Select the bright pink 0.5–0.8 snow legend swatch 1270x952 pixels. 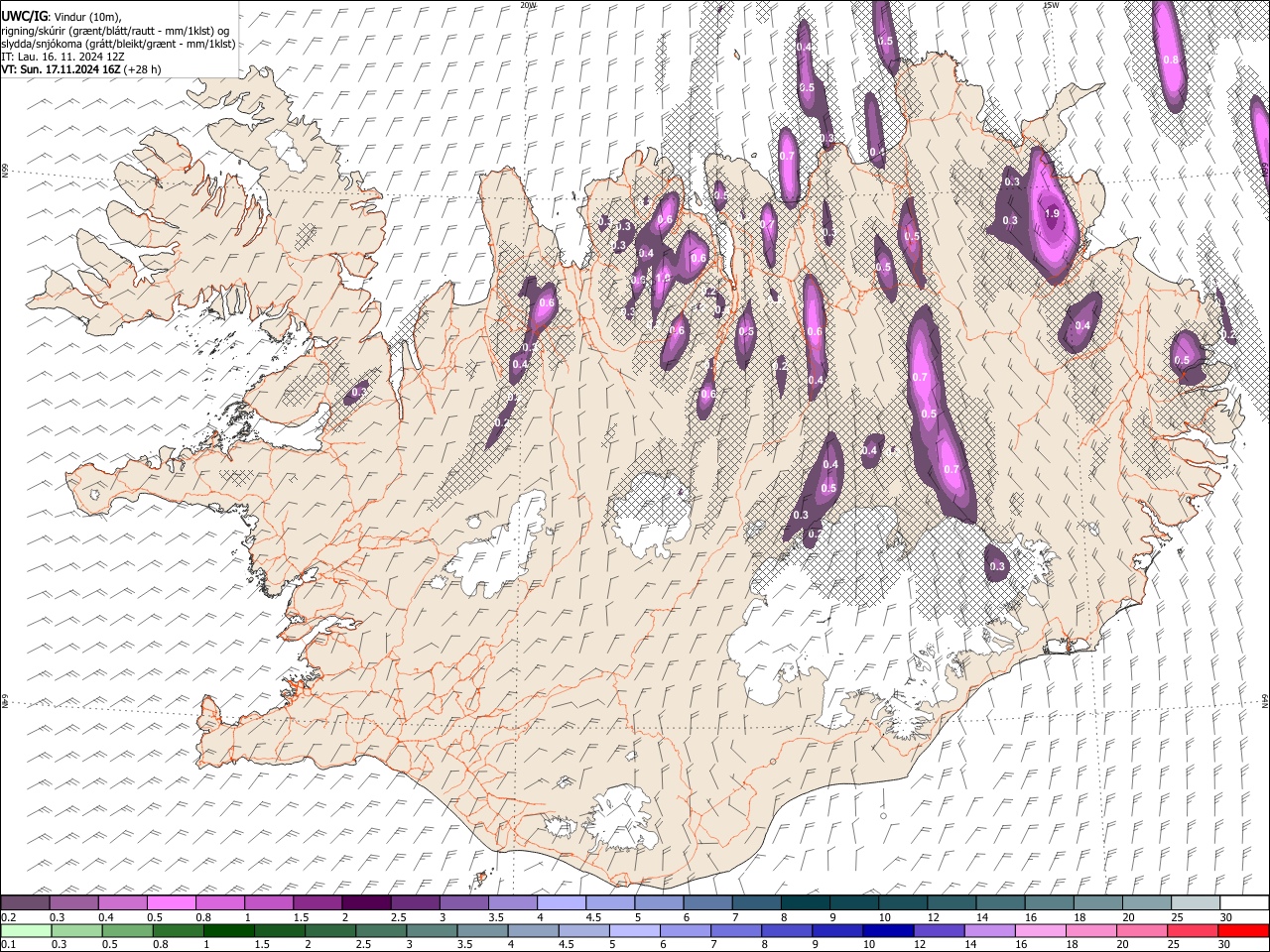(172, 902)
